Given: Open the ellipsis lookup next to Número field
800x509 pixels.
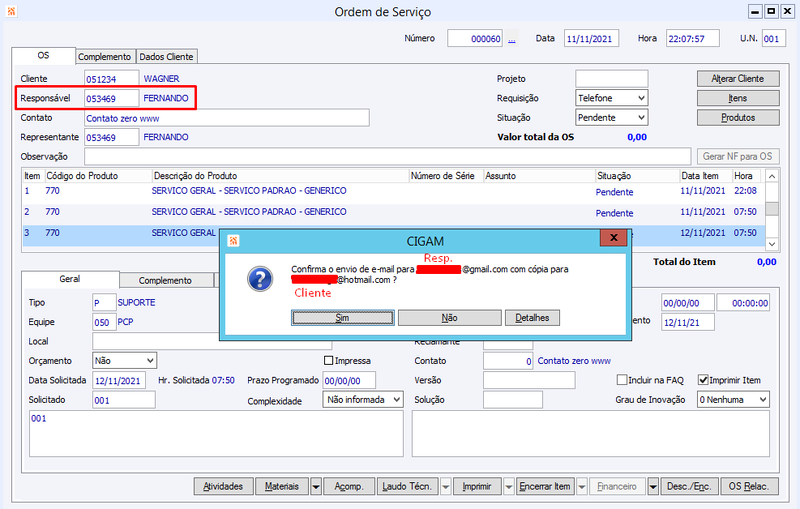Looking at the screenshot, I should [x=512, y=39].
